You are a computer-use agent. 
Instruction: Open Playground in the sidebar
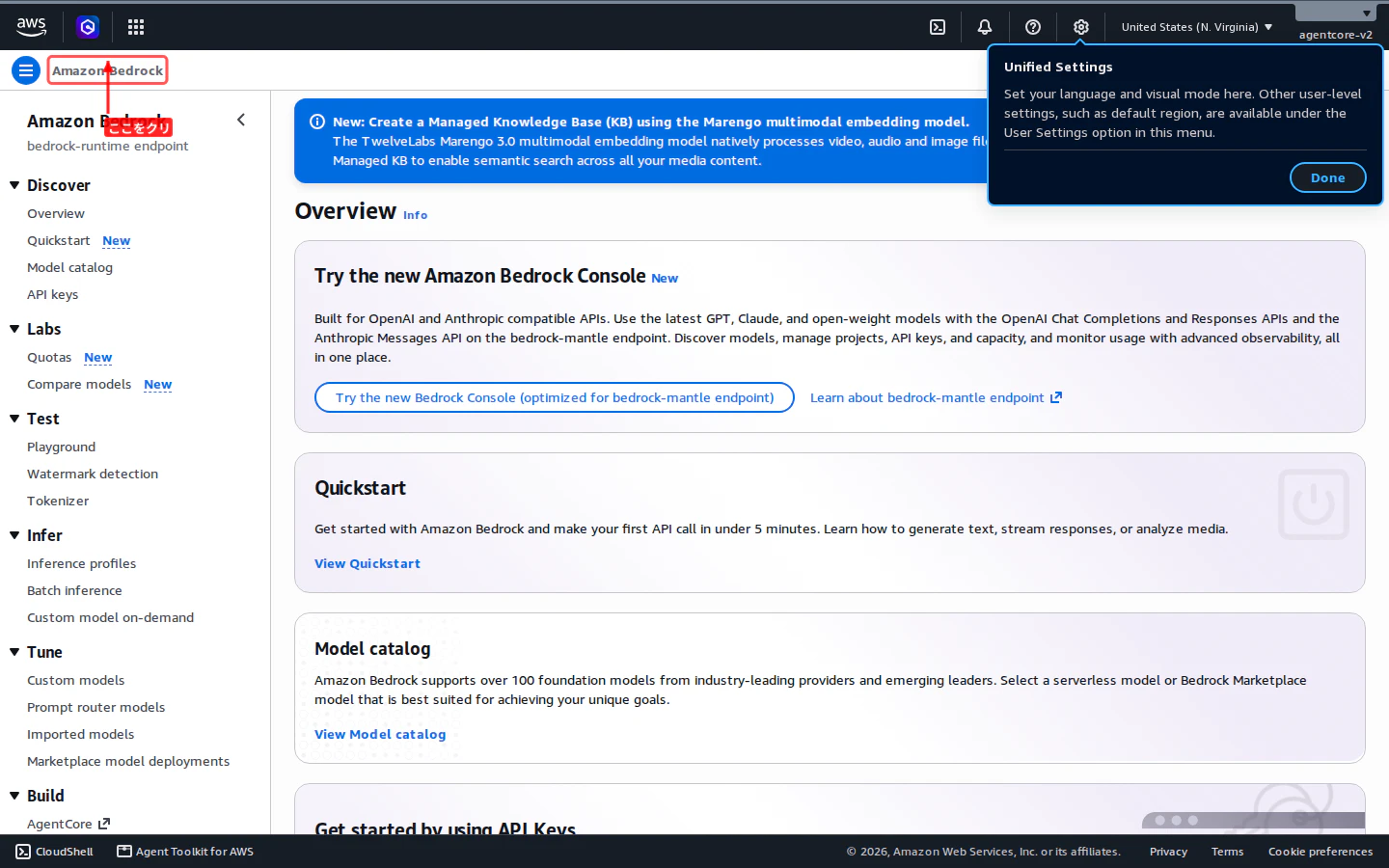click(61, 447)
